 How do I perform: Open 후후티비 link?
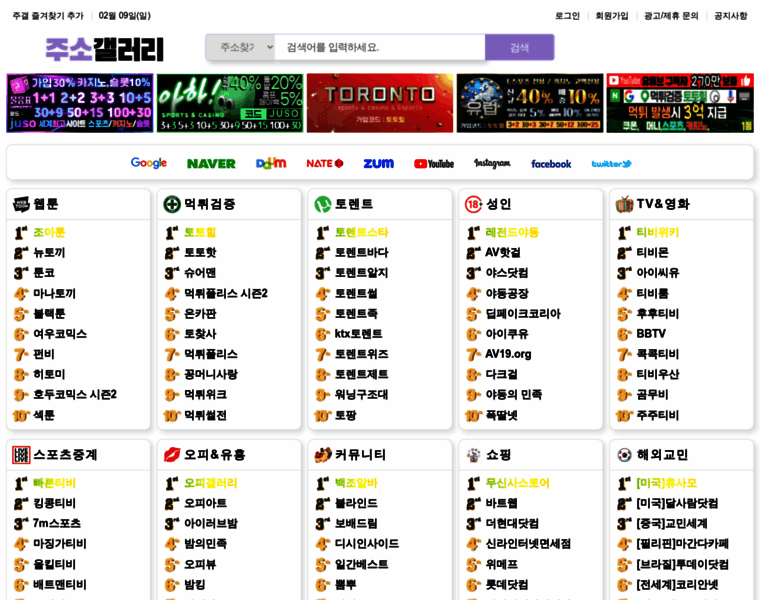pyautogui.click(x=658, y=314)
